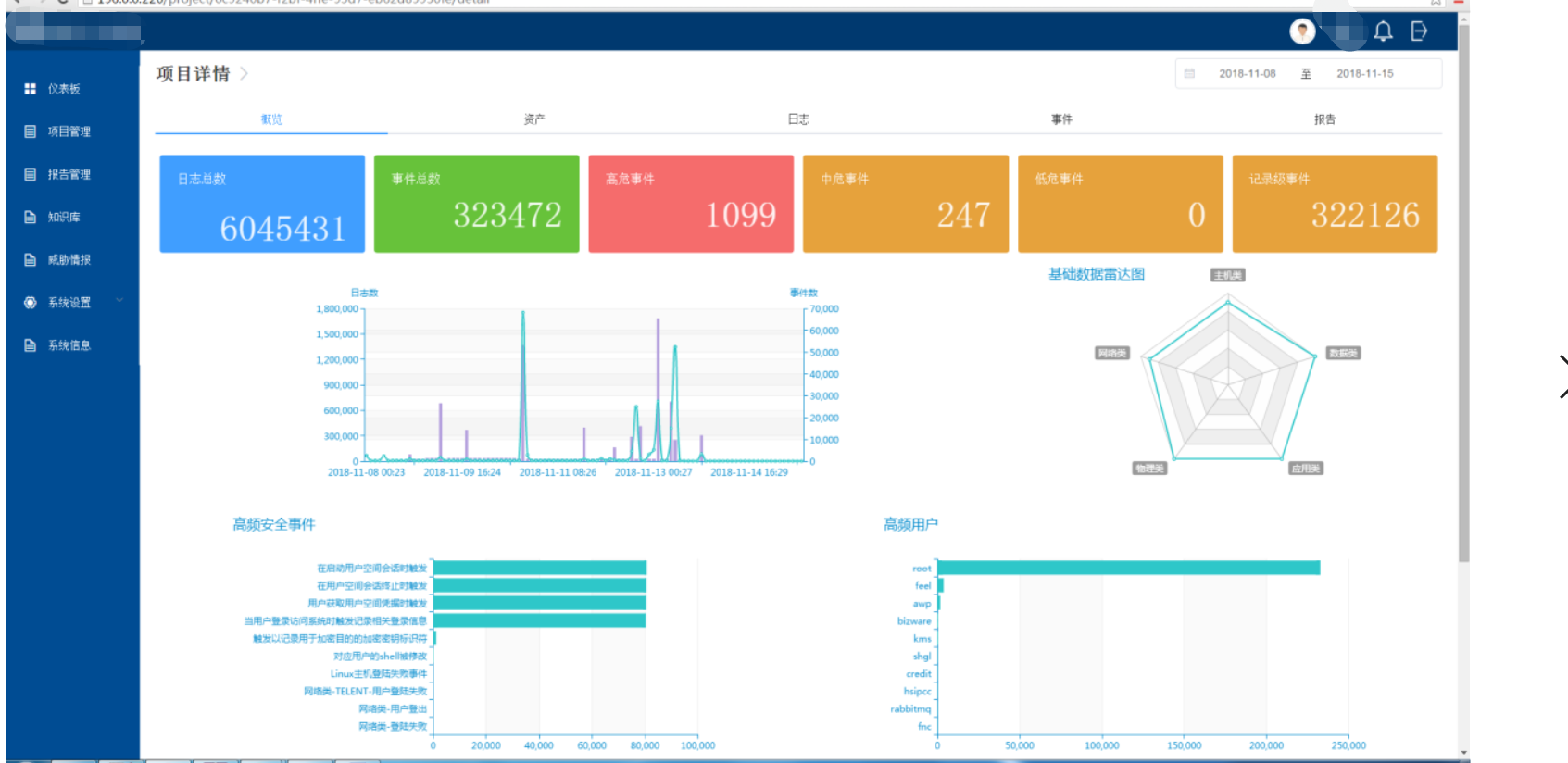Click the bar for 用户获取用户空间凭据时触发
1568x763 pixels.
[x=540, y=603]
